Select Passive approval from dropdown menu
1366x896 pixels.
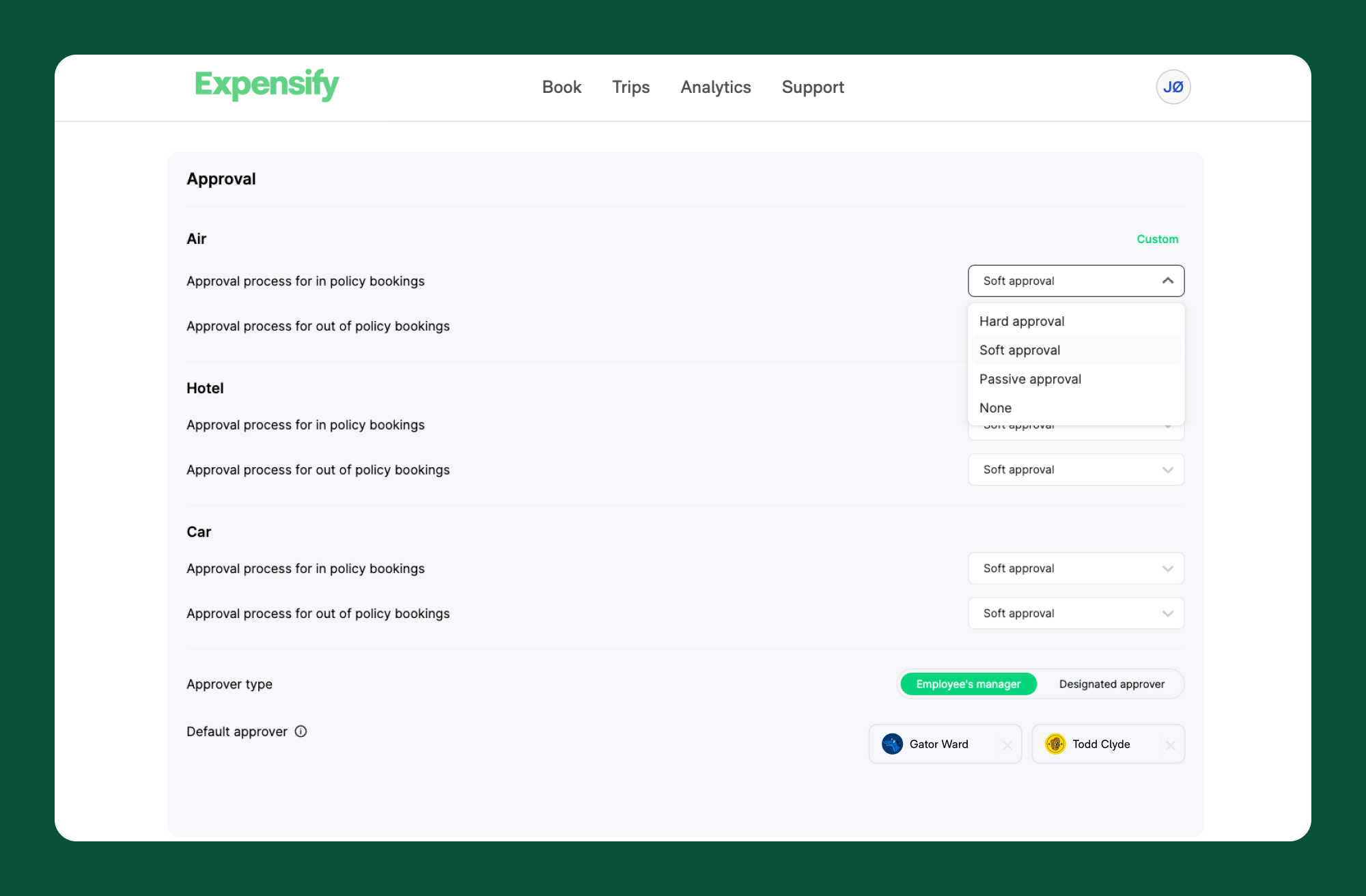point(1030,378)
